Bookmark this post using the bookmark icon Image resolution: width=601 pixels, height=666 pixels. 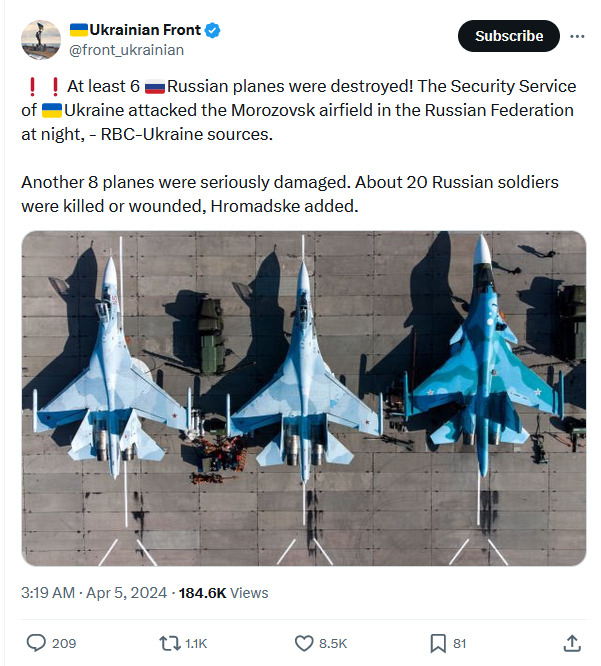pyautogui.click(x=438, y=643)
